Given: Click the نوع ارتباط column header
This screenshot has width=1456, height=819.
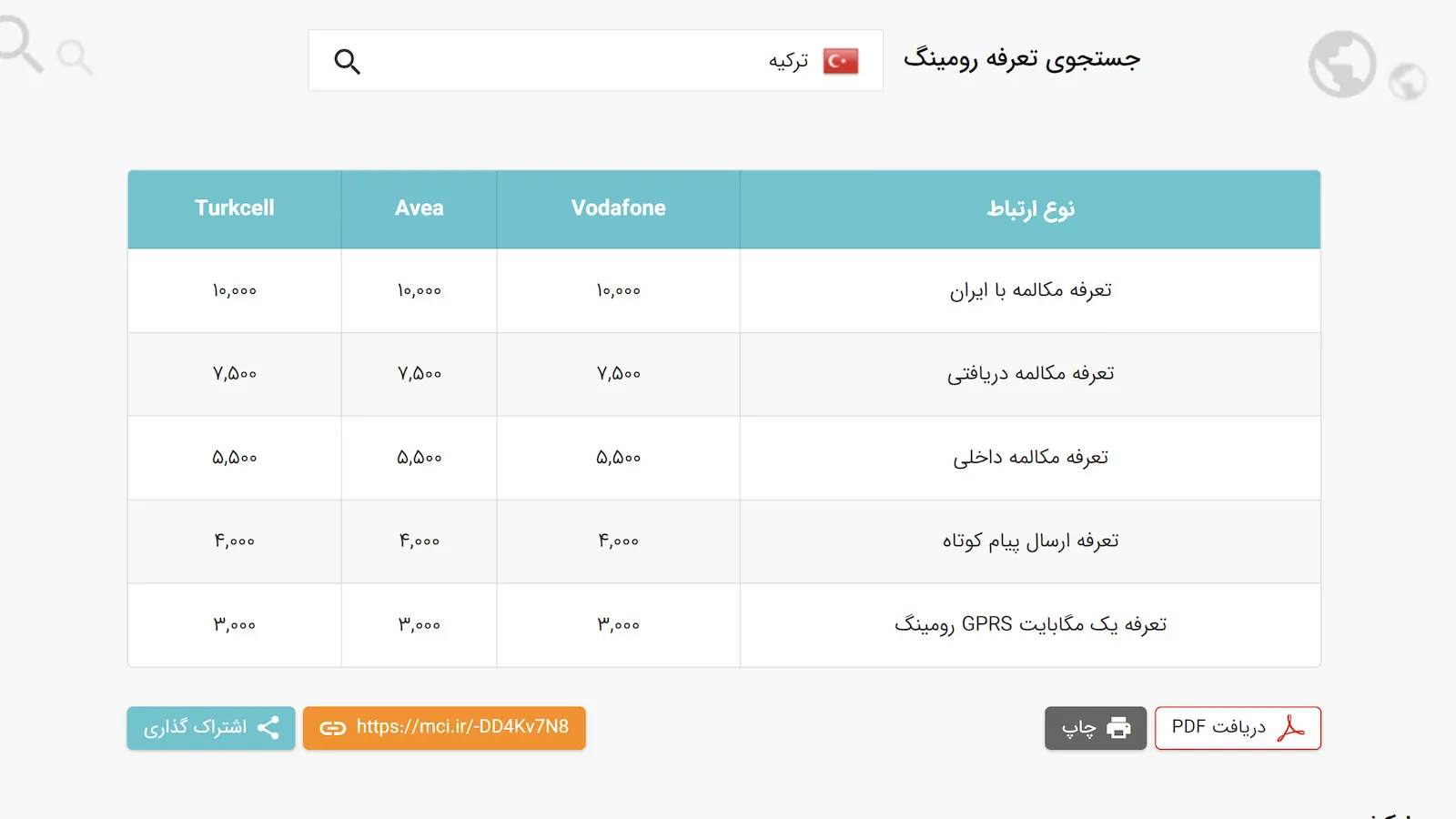Looking at the screenshot, I should point(1031,208).
